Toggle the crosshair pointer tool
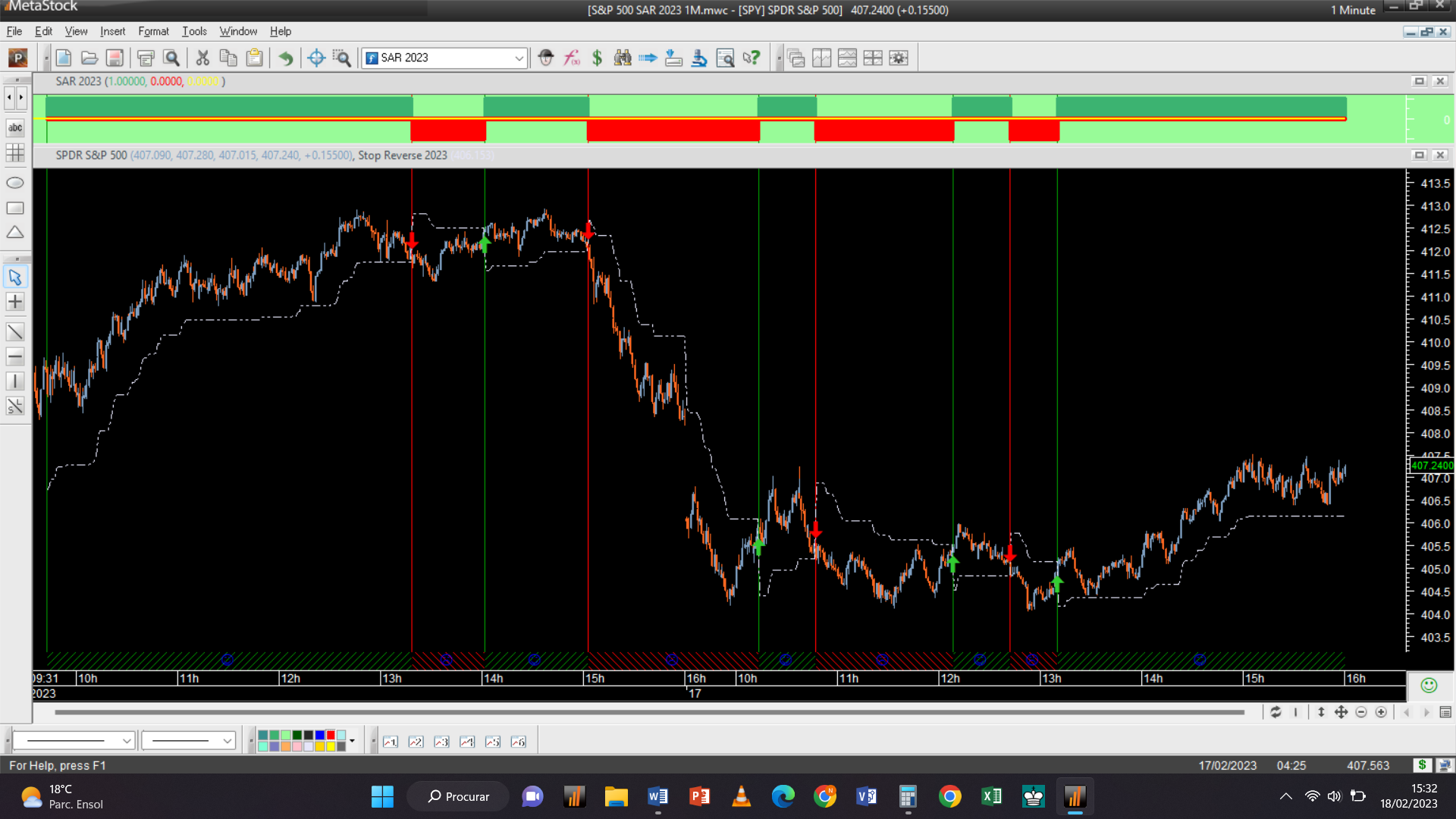Screen dimensions: 1456x819 (316, 58)
